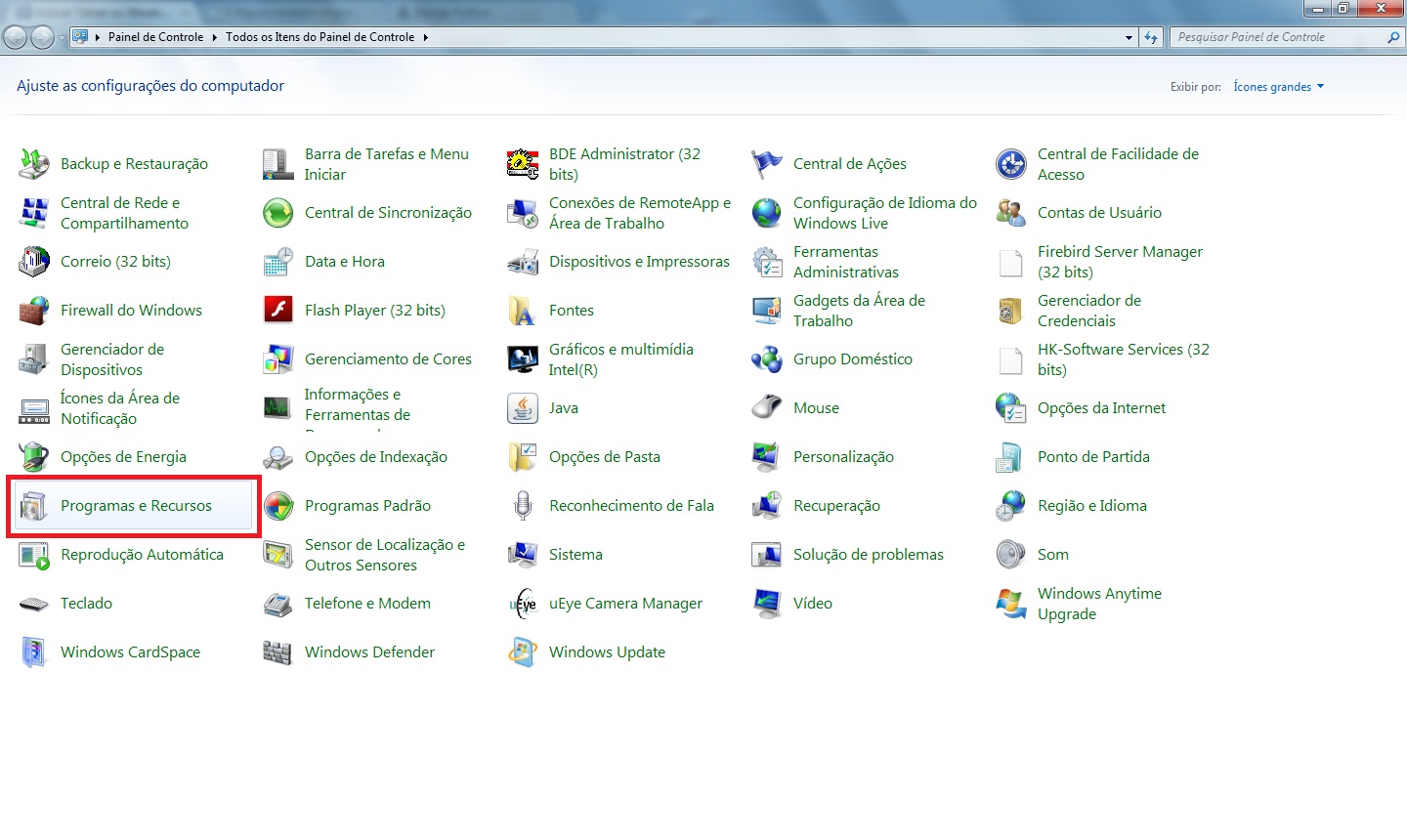Click the Control Panel icon in address bar
1407x840 pixels.
(x=80, y=37)
